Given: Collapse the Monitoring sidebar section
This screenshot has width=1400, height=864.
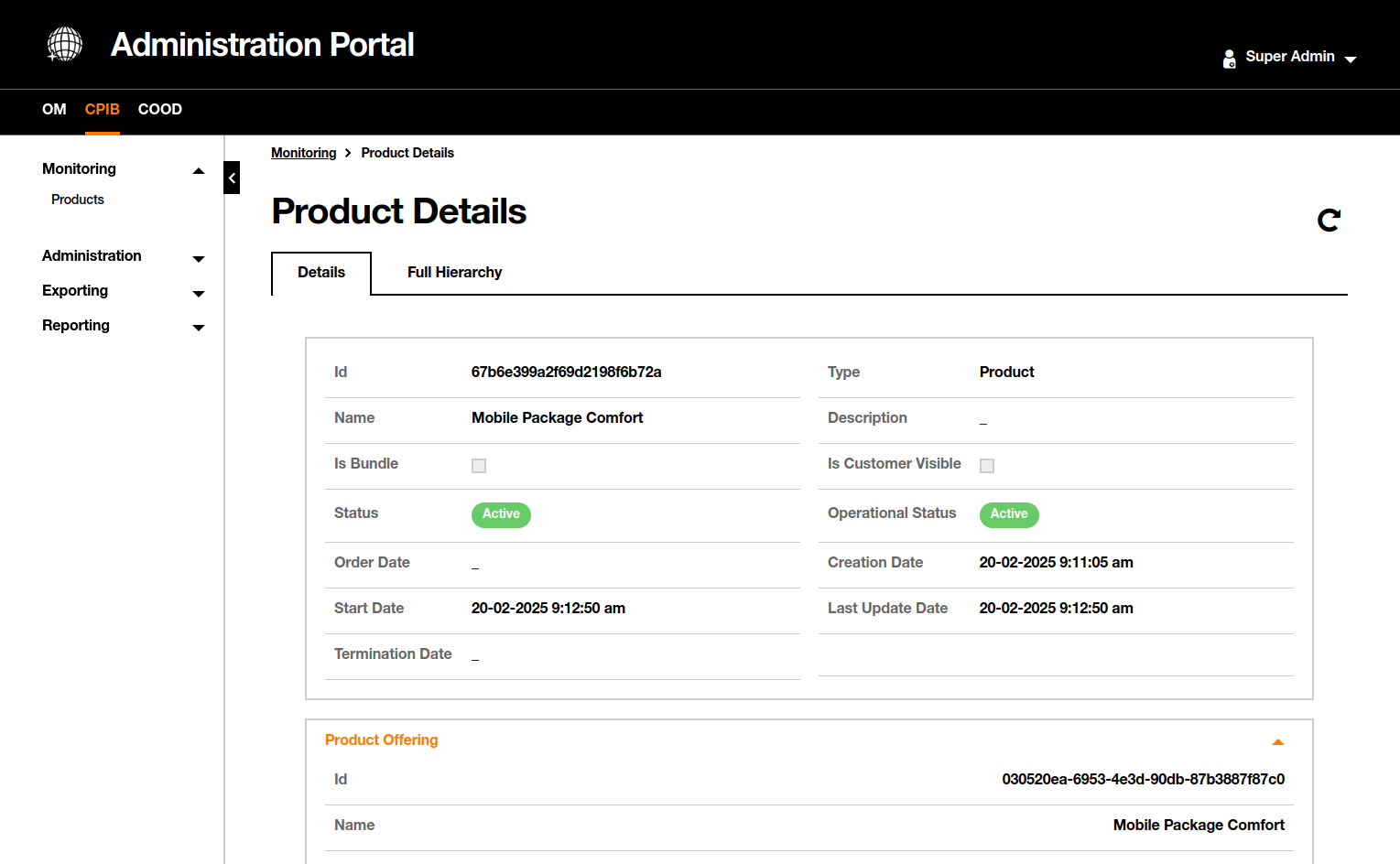Looking at the screenshot, I should [199, 170].
